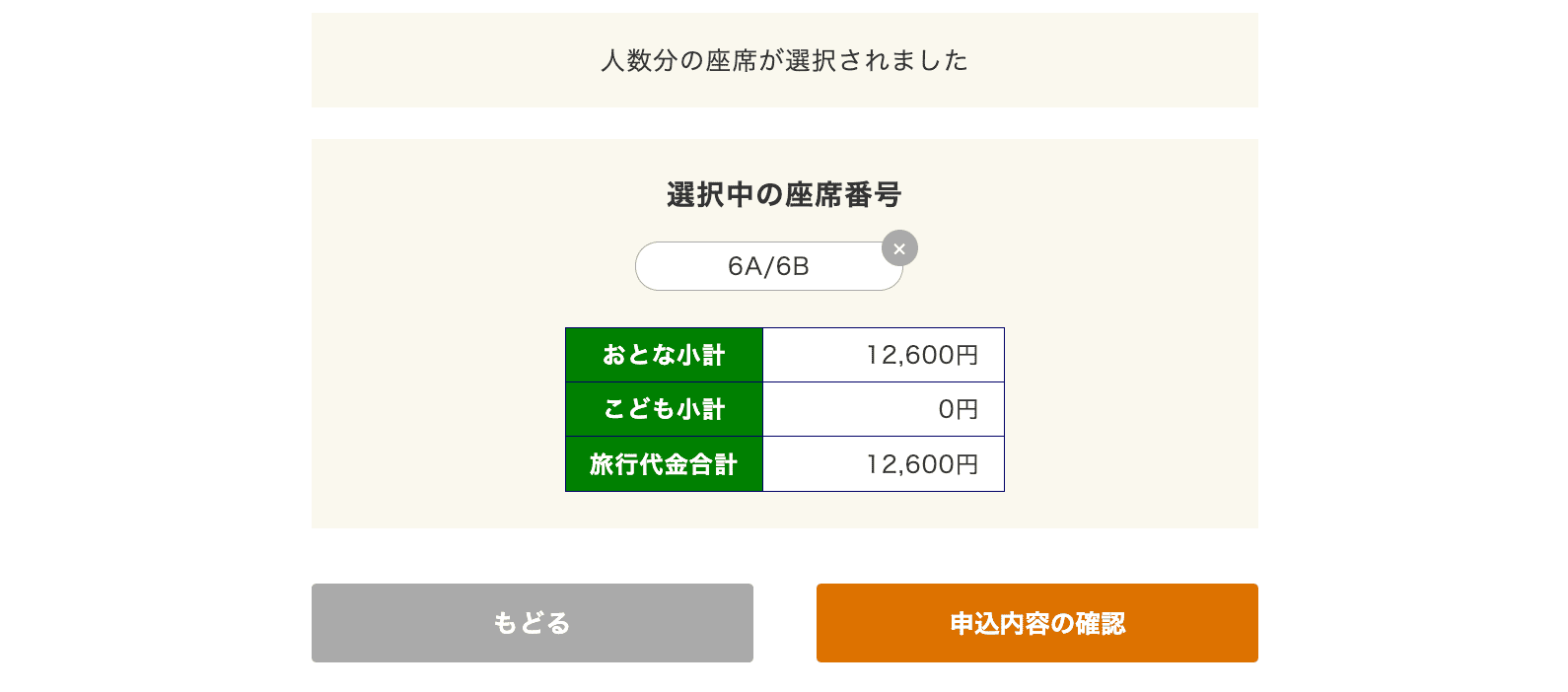Click the 選択中の座席番号 heading
This screenshot has width=1568, height=692.
784,194
